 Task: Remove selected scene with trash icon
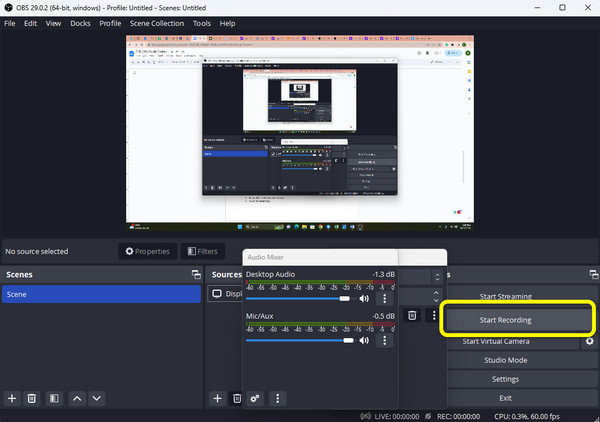(x=32, y=399)
